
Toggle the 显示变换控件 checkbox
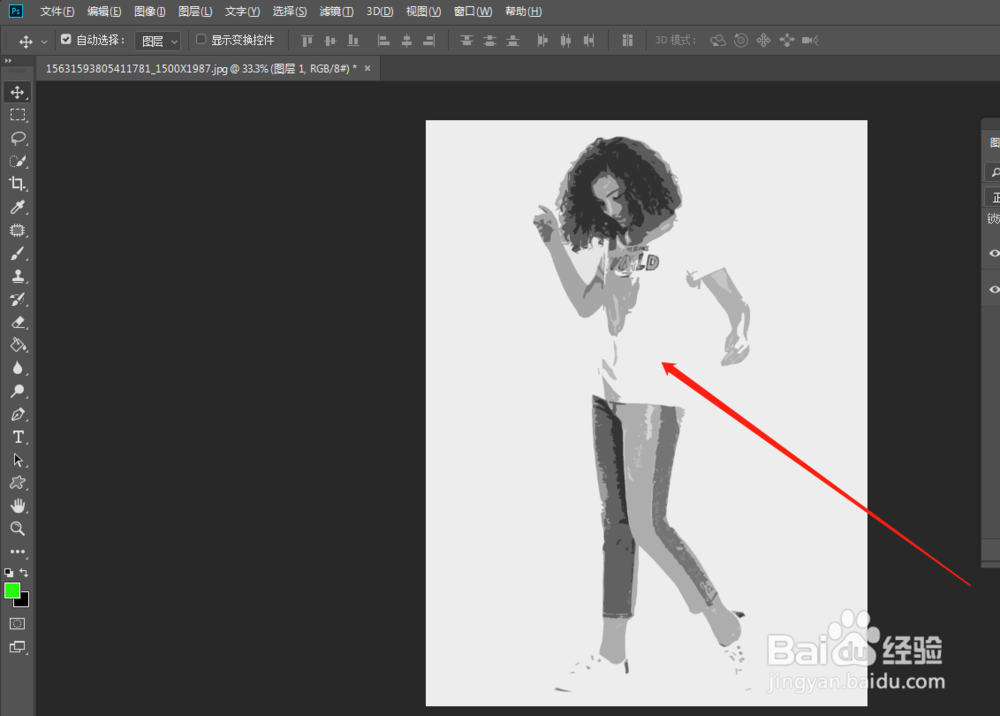coord(201,40)
